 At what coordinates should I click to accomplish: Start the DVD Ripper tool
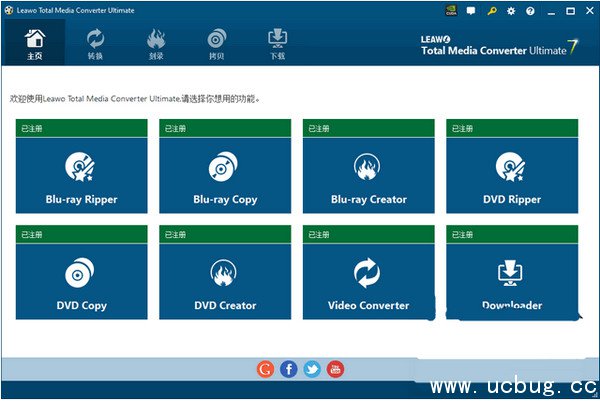point(511,174)
